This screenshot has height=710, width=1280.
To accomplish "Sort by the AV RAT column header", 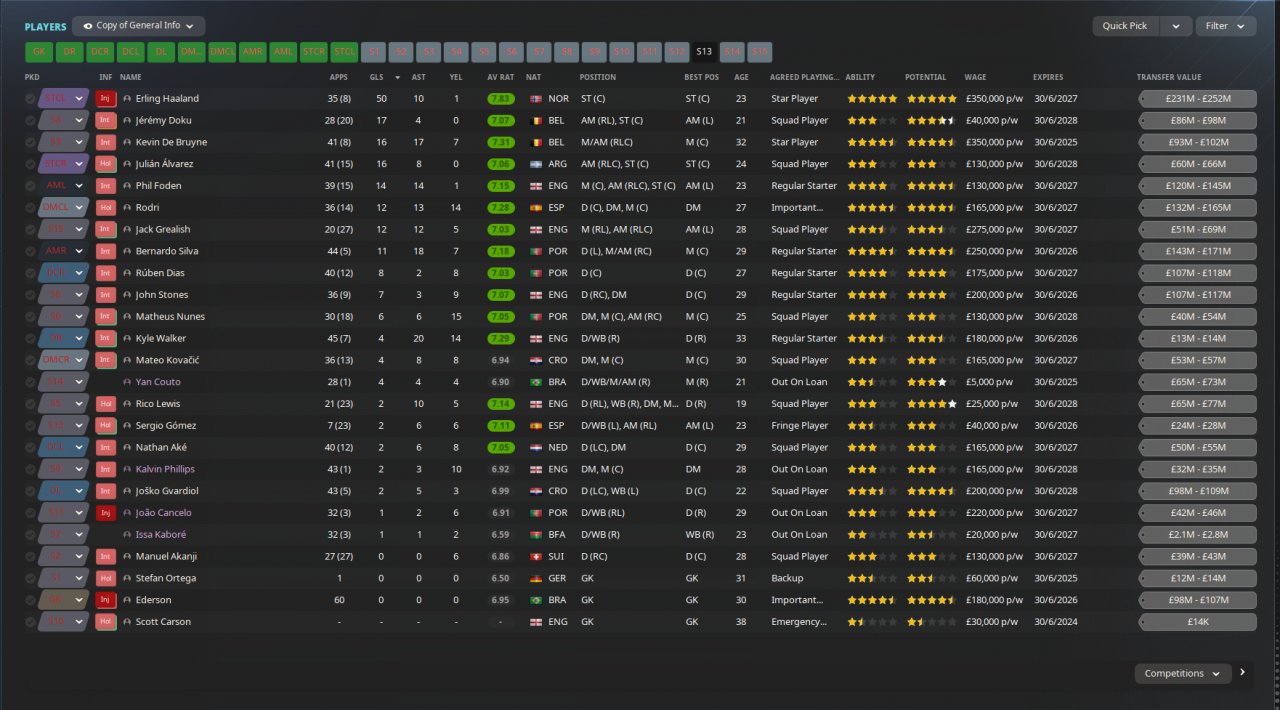I will click(501, 77).
